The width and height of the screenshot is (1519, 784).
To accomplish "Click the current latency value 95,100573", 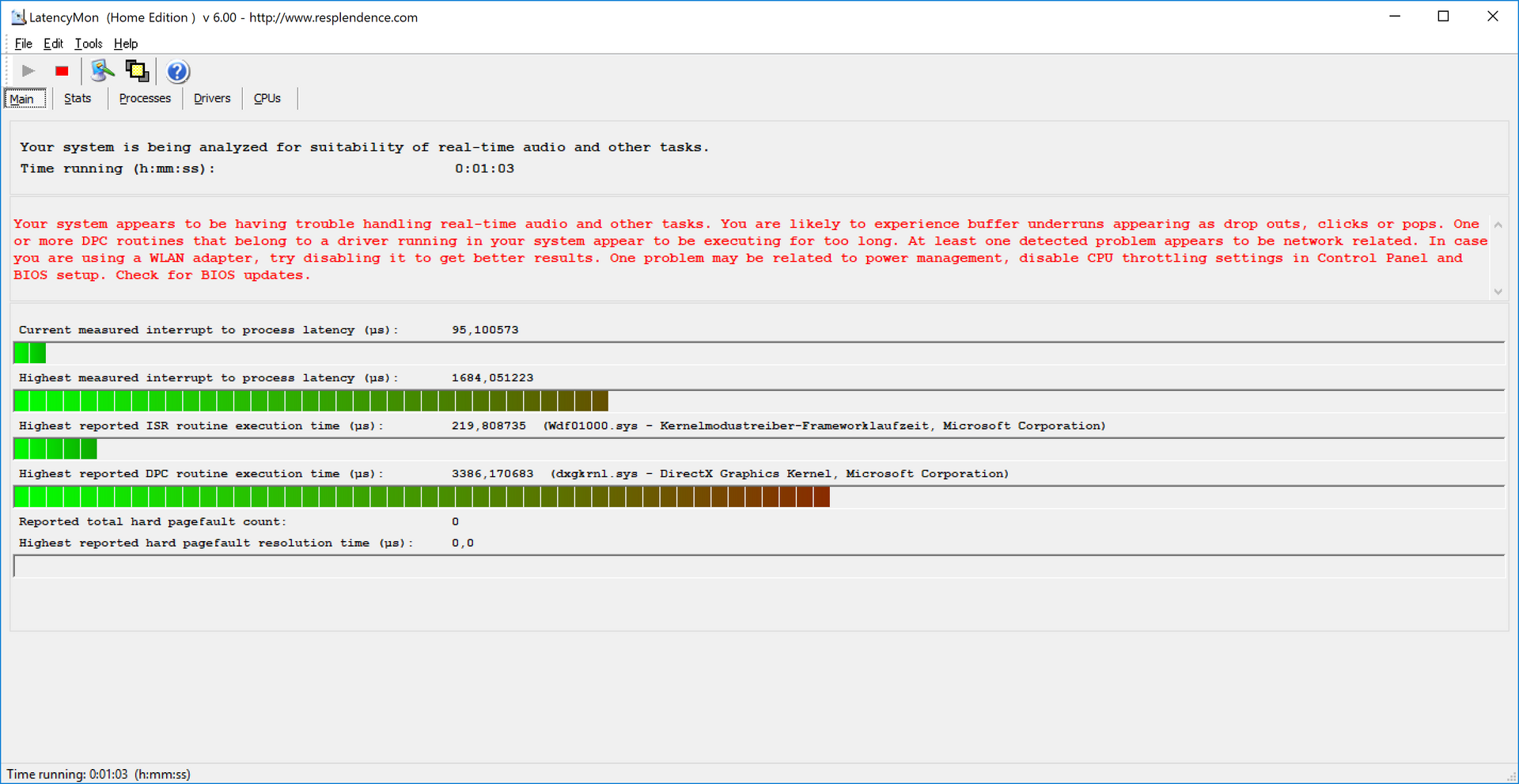I will click(x=485, y=330).
